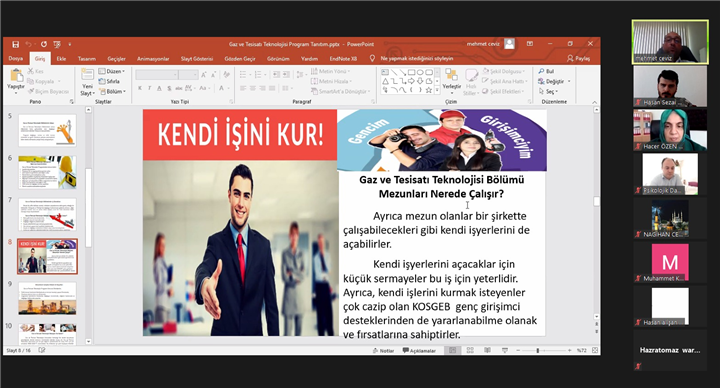The image size is (720, 388).
Task: Open the Seç selection dropdown
Action: tap(549, 91)
